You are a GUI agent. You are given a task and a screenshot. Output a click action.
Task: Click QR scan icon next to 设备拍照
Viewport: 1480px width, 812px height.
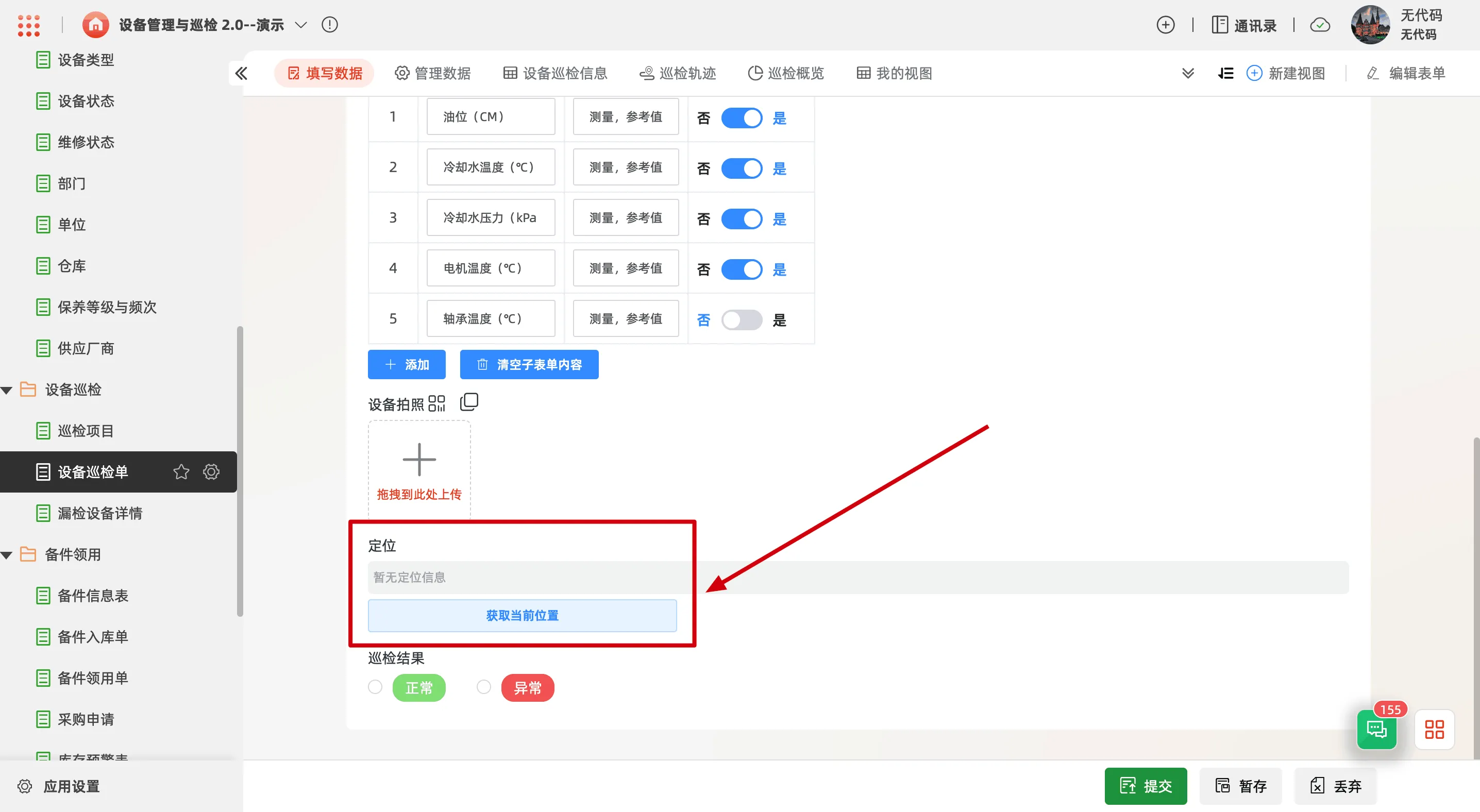[436, 403]
